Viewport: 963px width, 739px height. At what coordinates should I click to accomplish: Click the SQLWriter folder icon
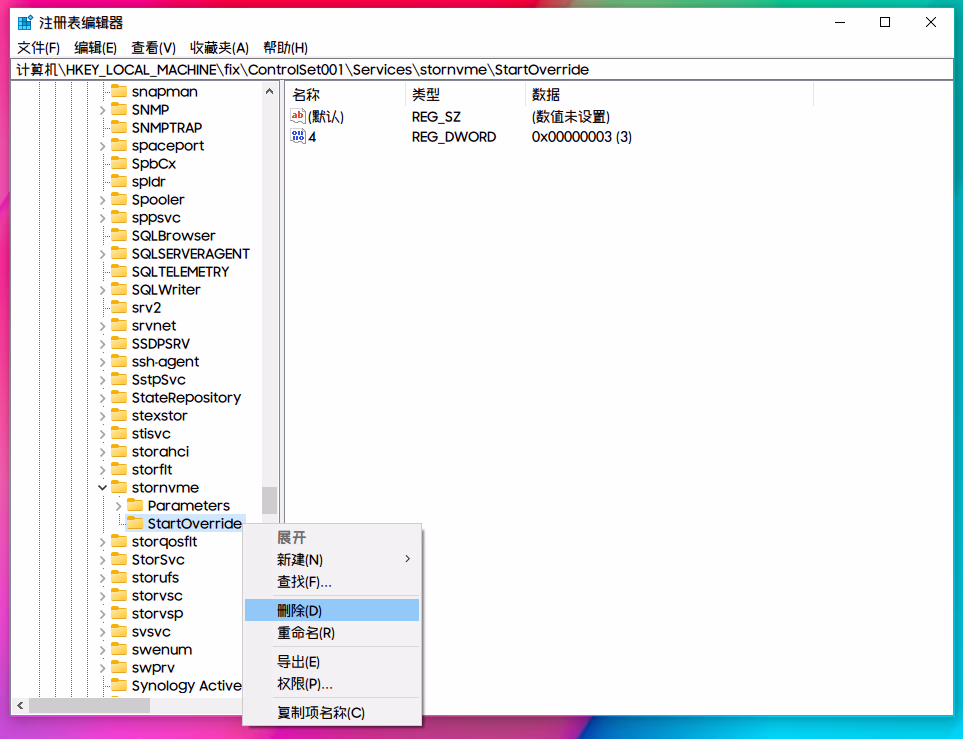(119, 290)
